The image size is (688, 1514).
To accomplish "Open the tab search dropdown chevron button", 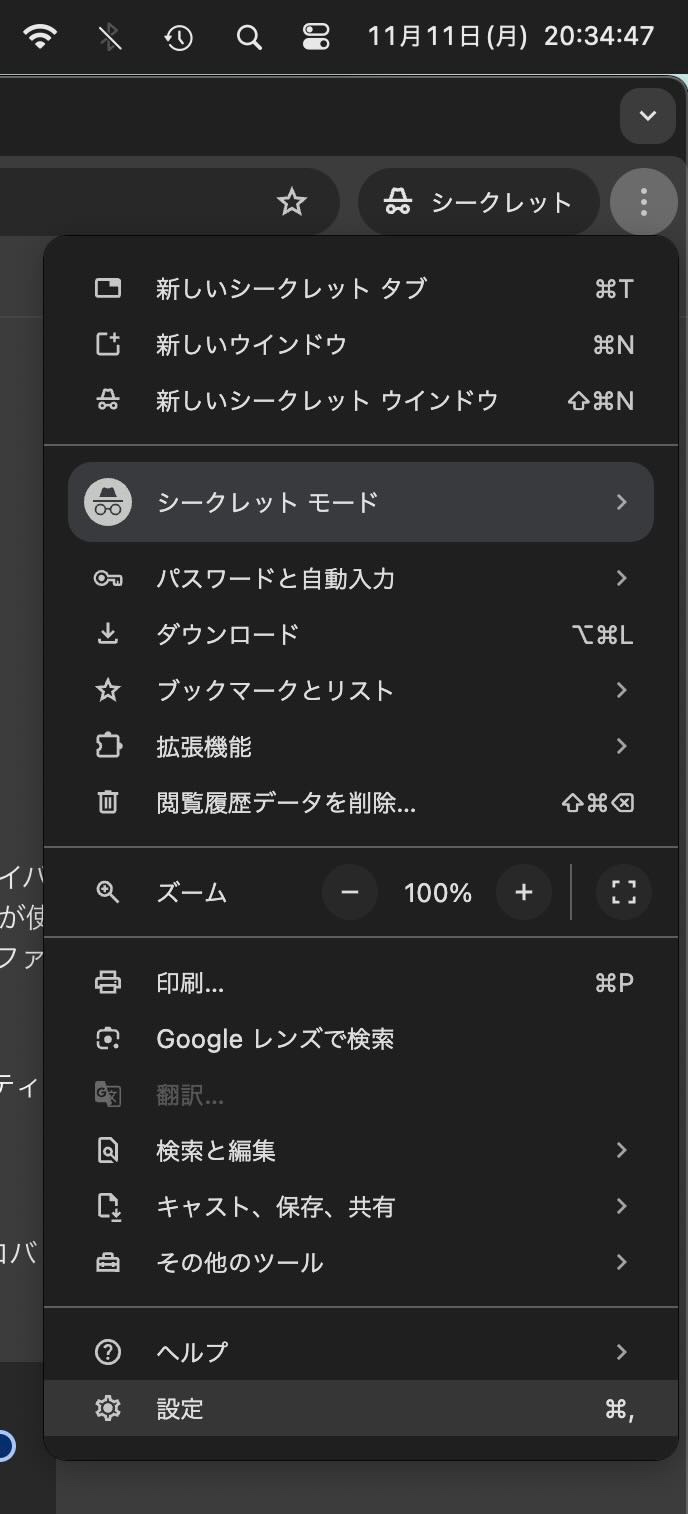I will [x=647, y=116].
